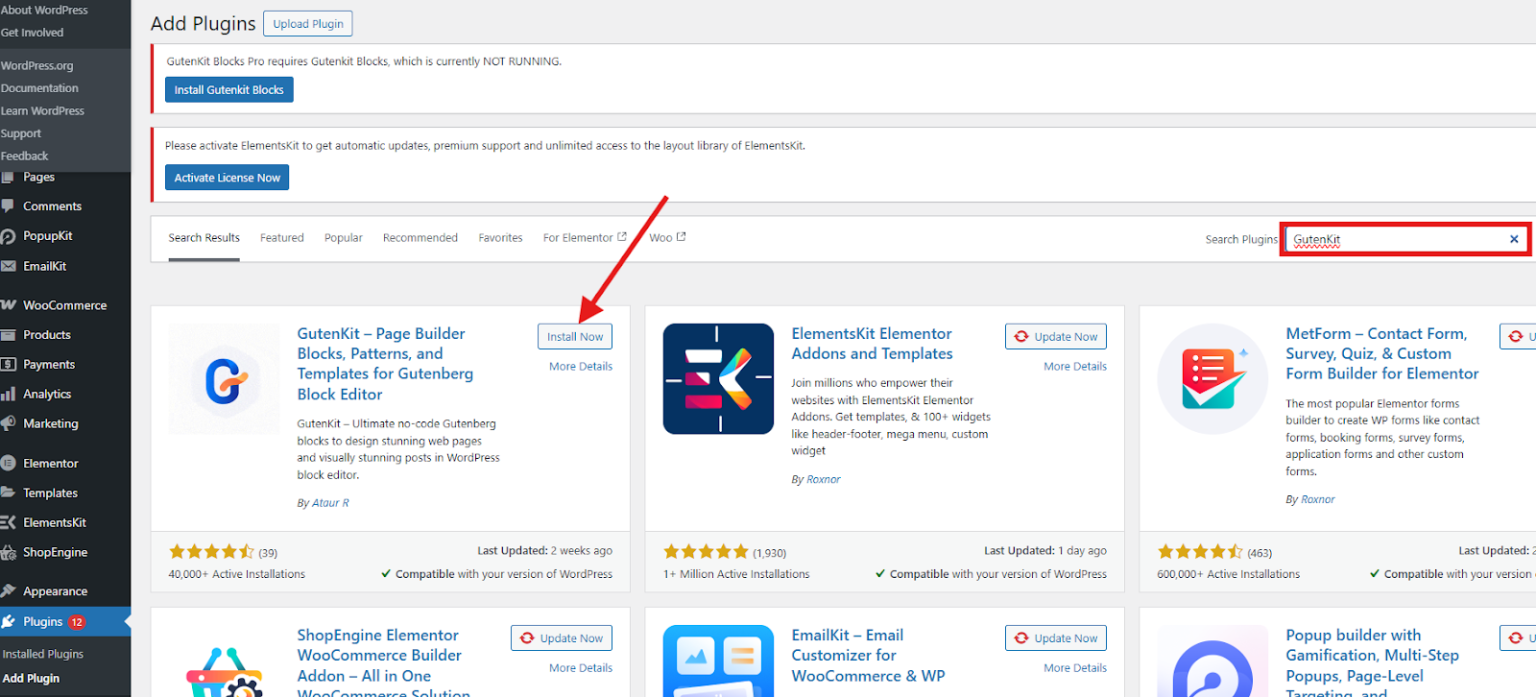The height and width of the screenshot is (697, 1536).
Task: Click the ElementsKit plugin logo thumbnail
Action: [x=718, y=379]
